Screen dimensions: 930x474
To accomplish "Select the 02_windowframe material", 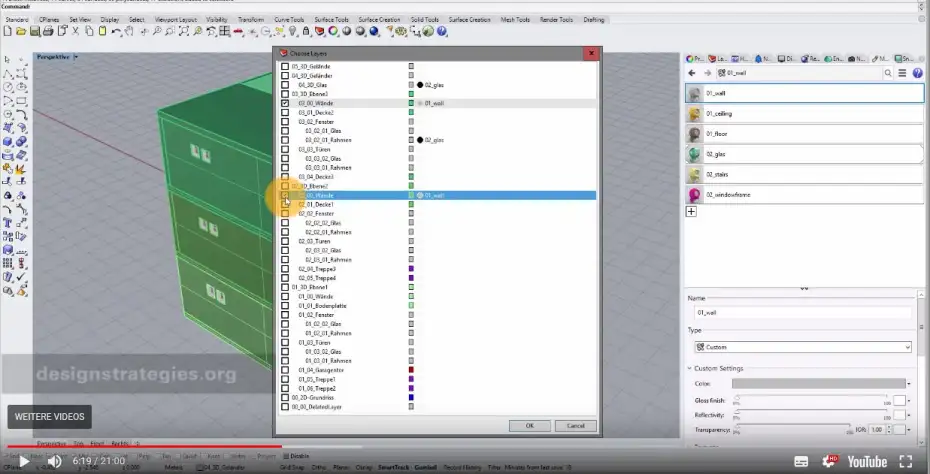I will tap(804, 195).
